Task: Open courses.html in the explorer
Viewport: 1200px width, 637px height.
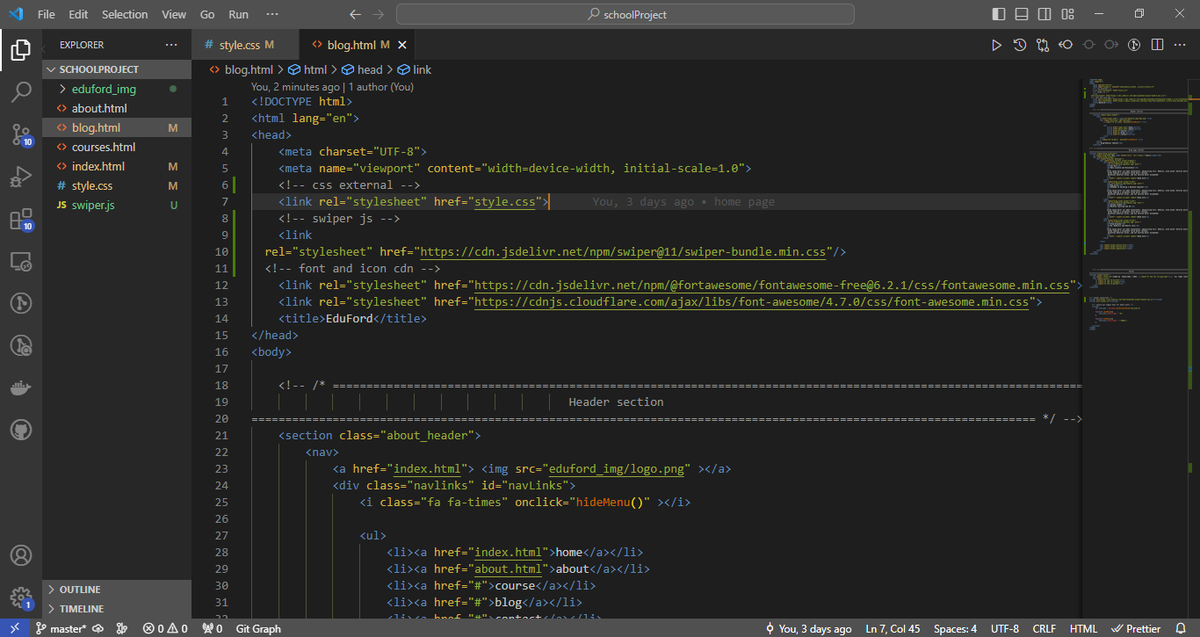Action: [x=117, y=147]
